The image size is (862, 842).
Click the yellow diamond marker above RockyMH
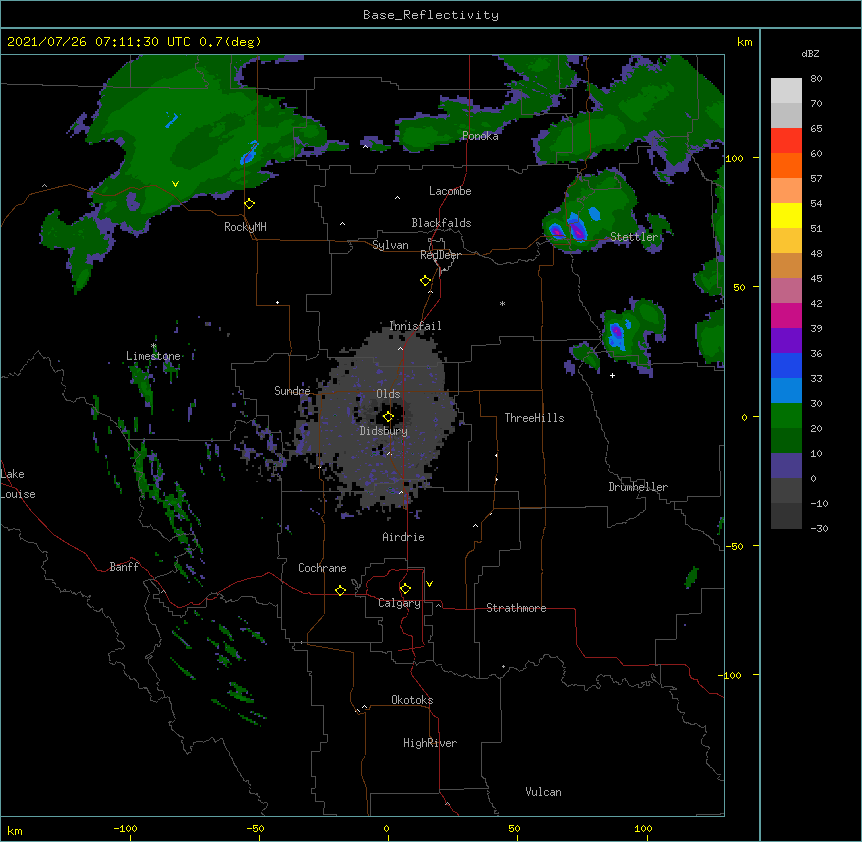(250, 204)
